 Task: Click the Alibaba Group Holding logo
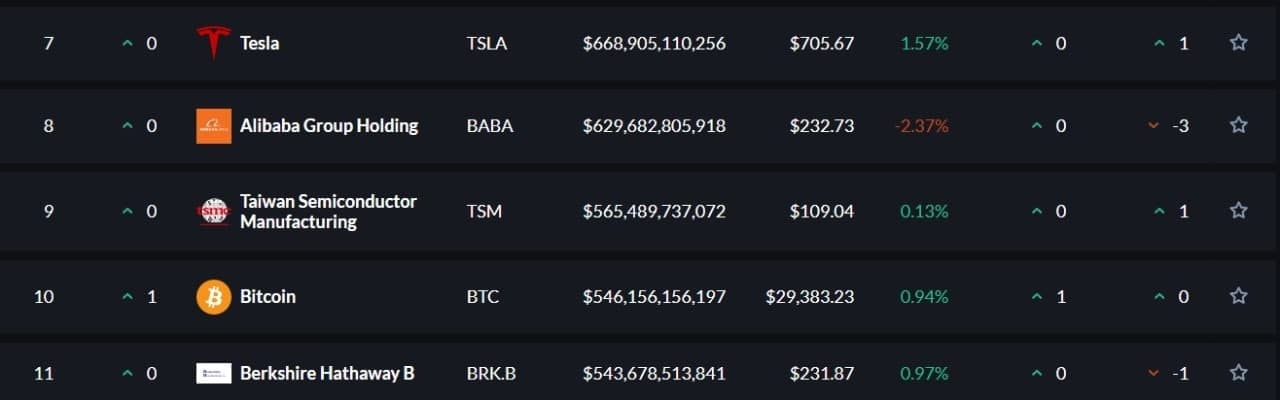[x=213, y=126]
